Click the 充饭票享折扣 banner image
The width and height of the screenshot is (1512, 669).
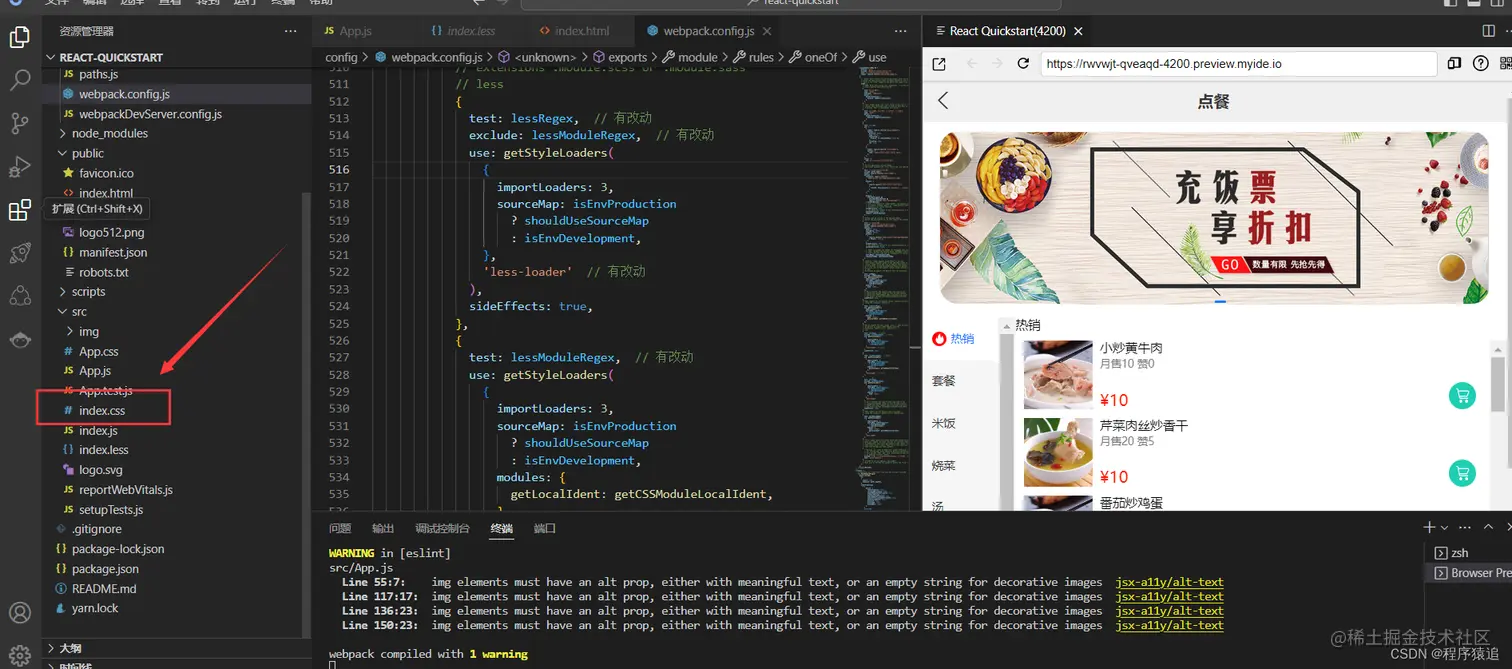[1214, 217]
